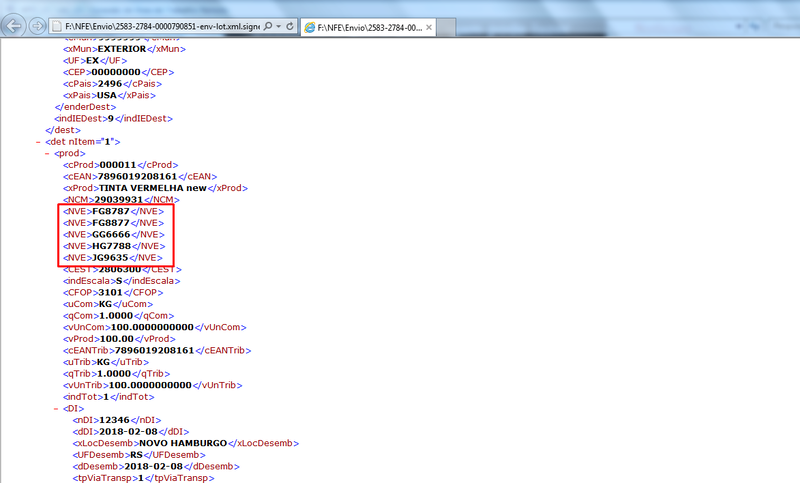Image resolution: width=800 pixels, height=483 pixels.
Task: Select the qCom value 1.0000
Action: (x=116, y=316)
